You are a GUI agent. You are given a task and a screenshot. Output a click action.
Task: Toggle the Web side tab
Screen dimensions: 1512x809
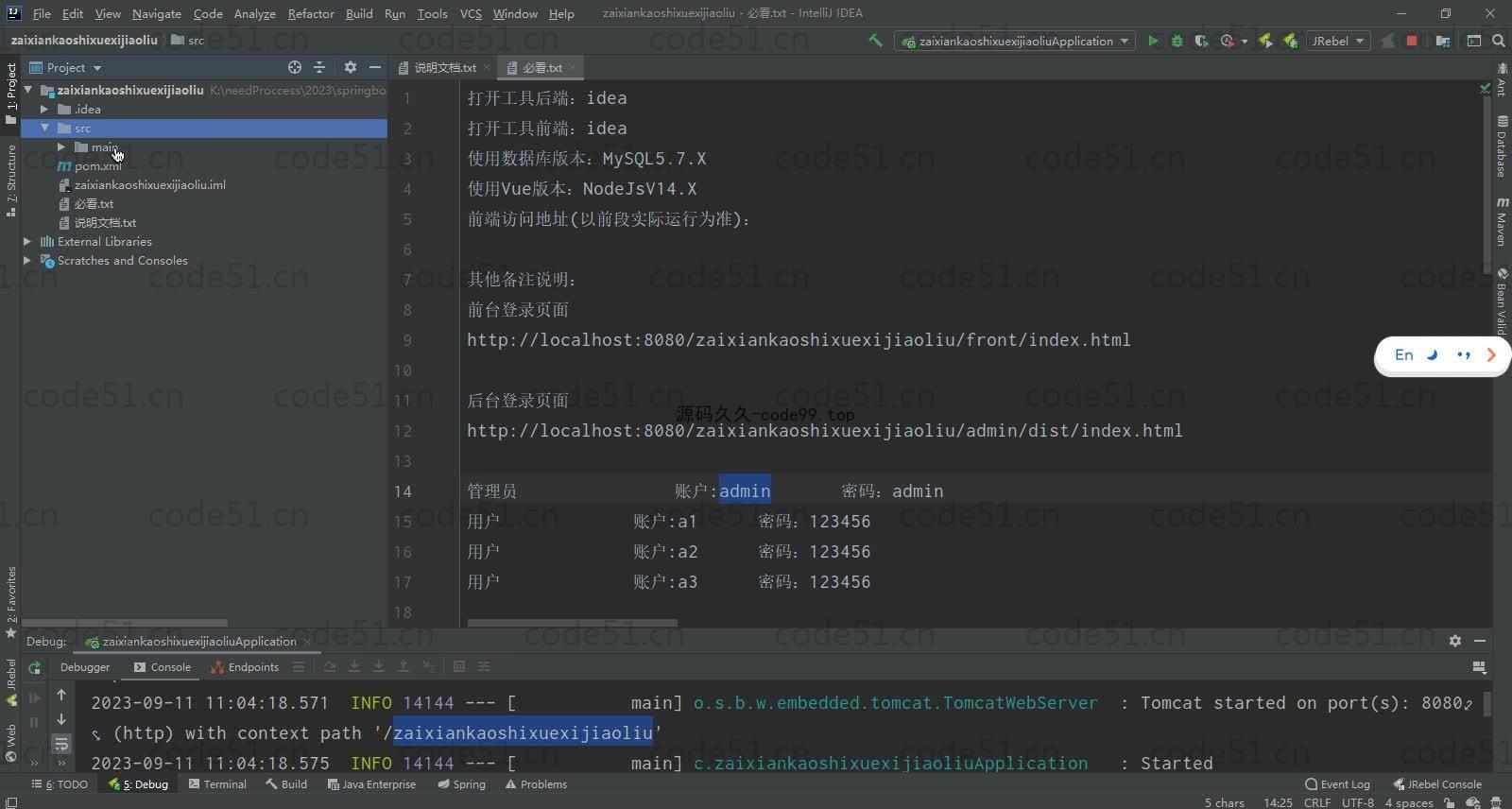click(10, 743)
